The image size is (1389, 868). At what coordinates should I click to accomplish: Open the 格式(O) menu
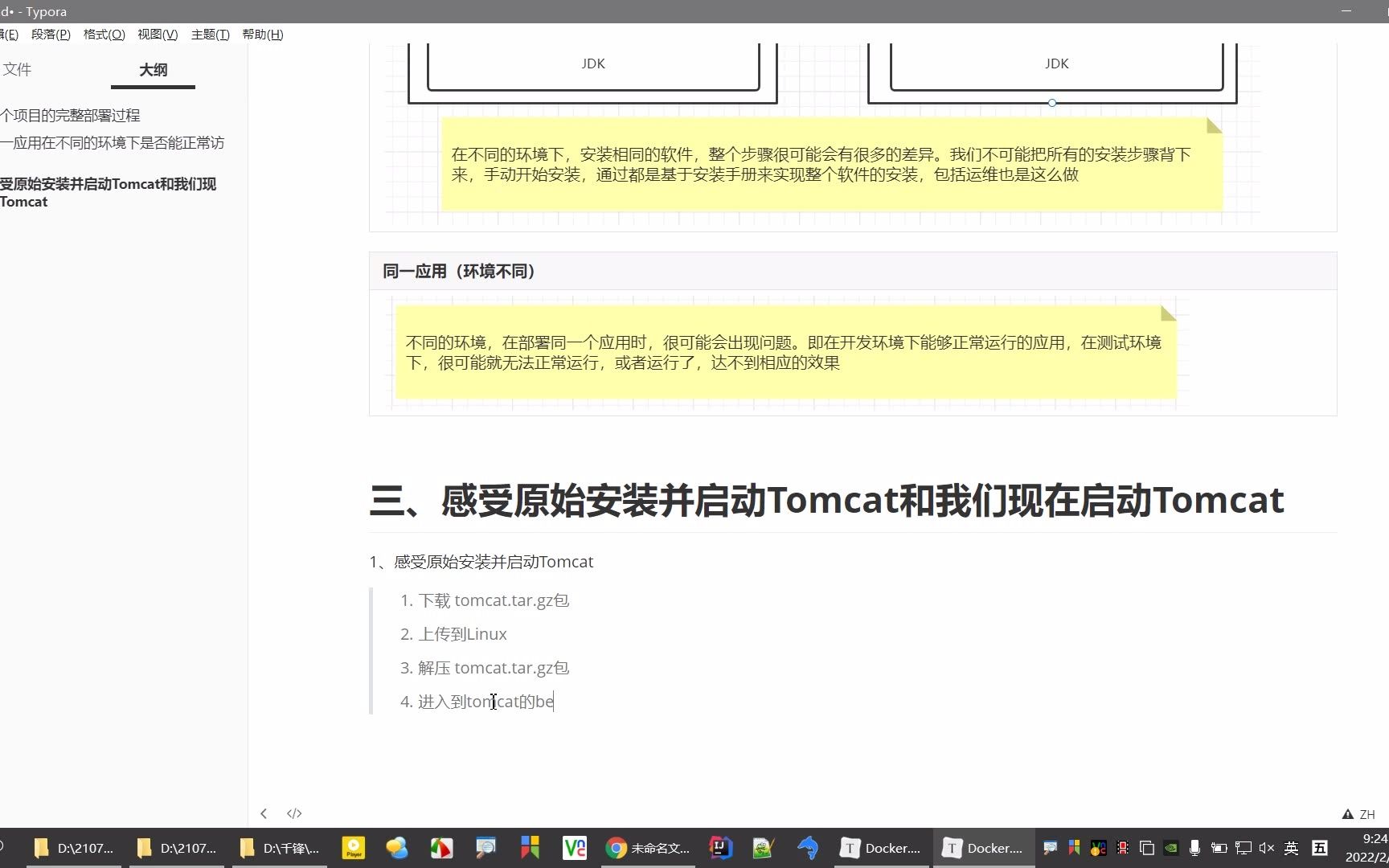(x=104, y=35)
